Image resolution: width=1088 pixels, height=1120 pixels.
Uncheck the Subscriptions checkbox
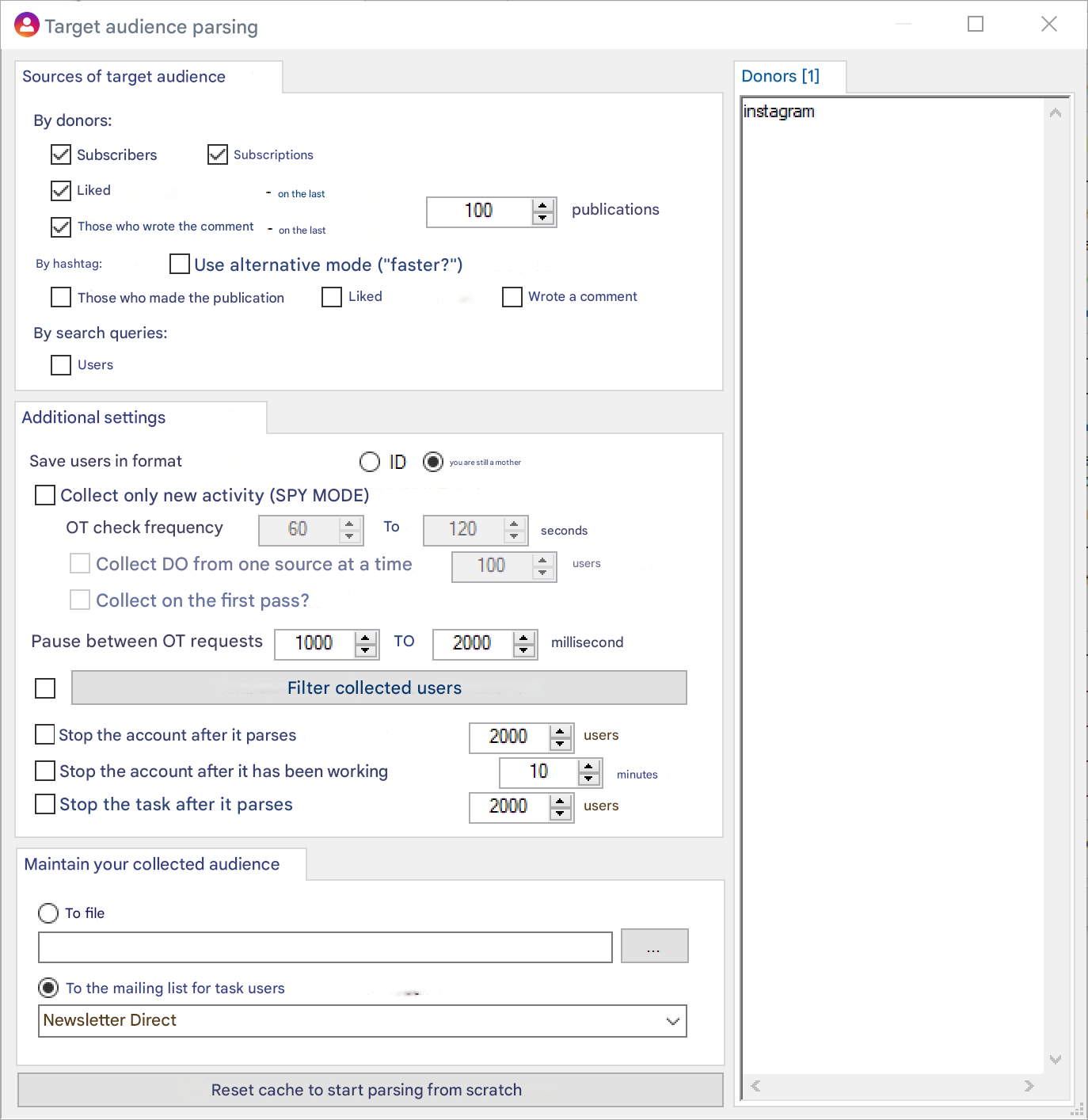(x=218, y=154)
